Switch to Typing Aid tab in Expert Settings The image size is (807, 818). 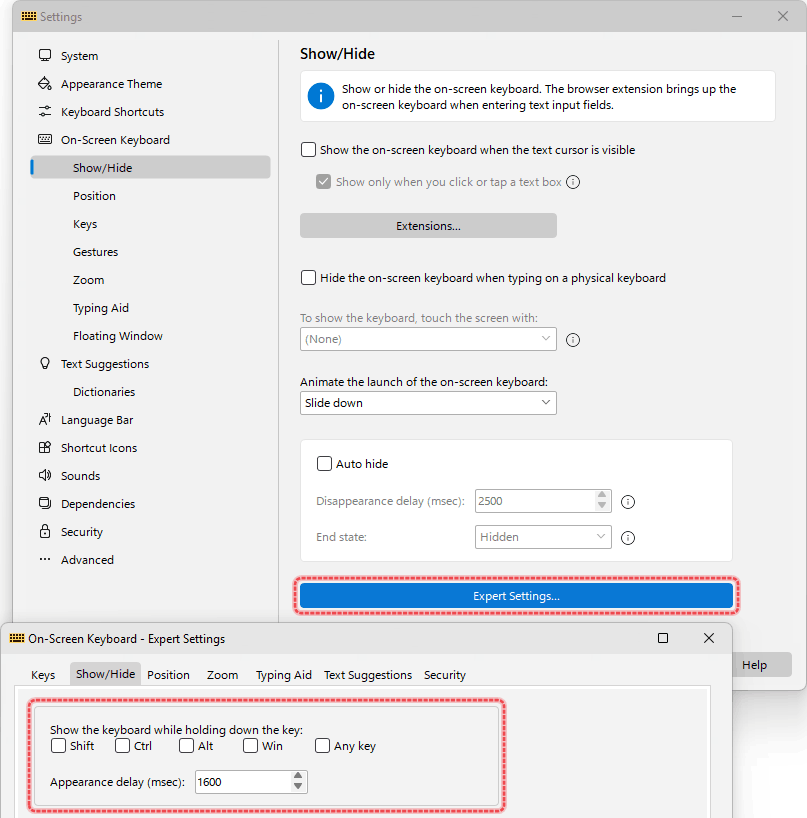[x=284, y=675]
